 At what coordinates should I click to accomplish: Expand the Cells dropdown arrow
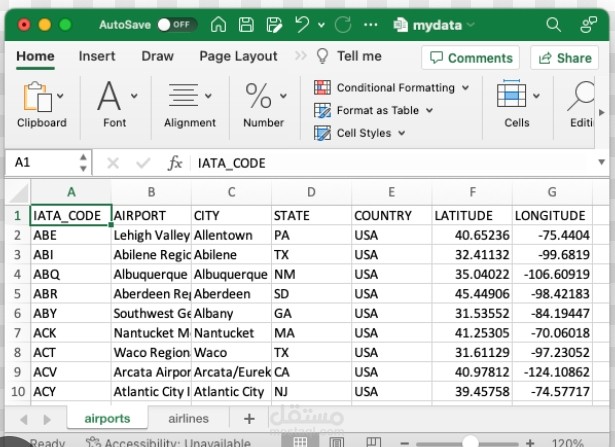[x=536, y=96]
